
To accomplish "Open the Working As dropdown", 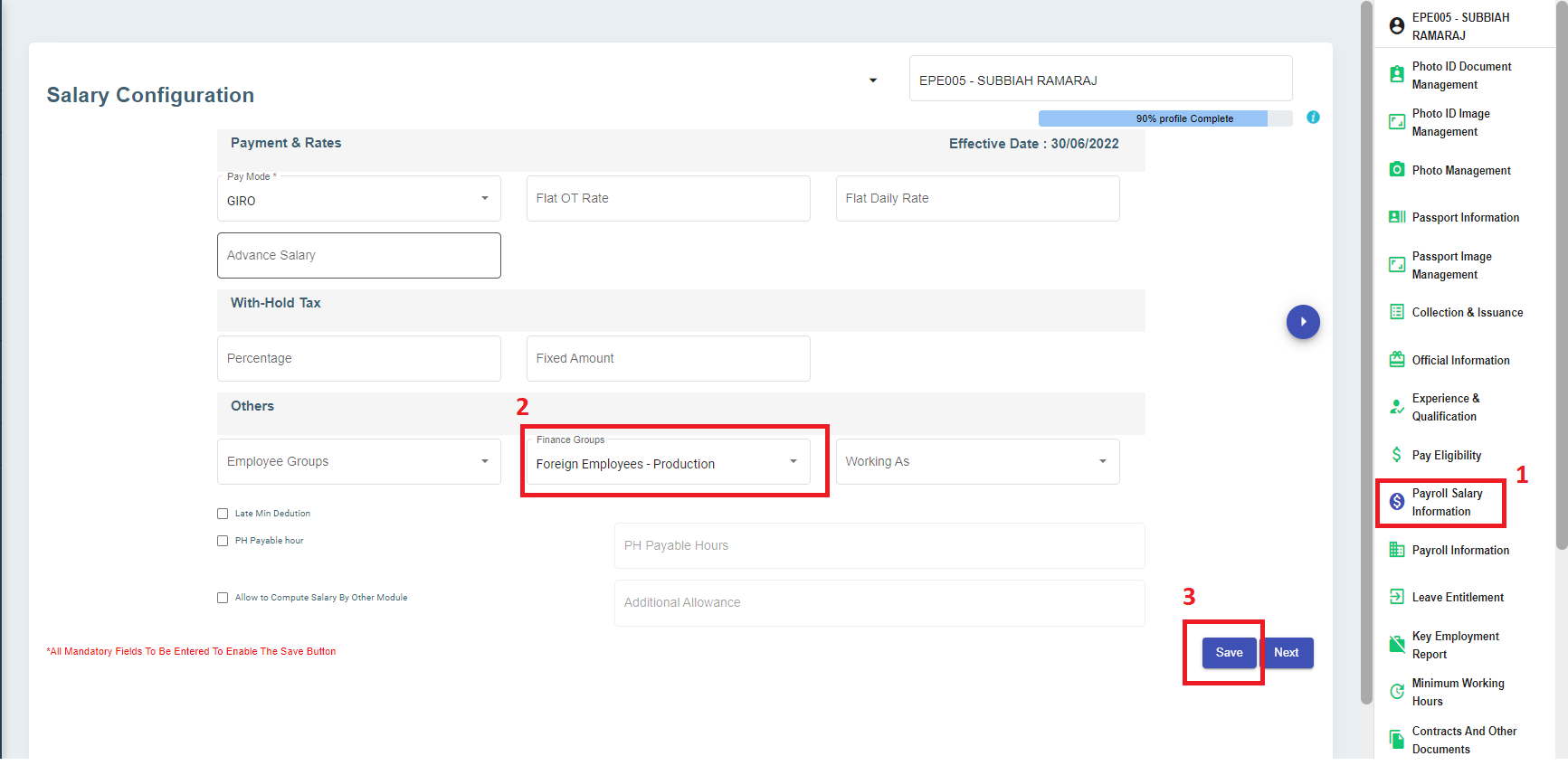I will [x=977, y=461].
